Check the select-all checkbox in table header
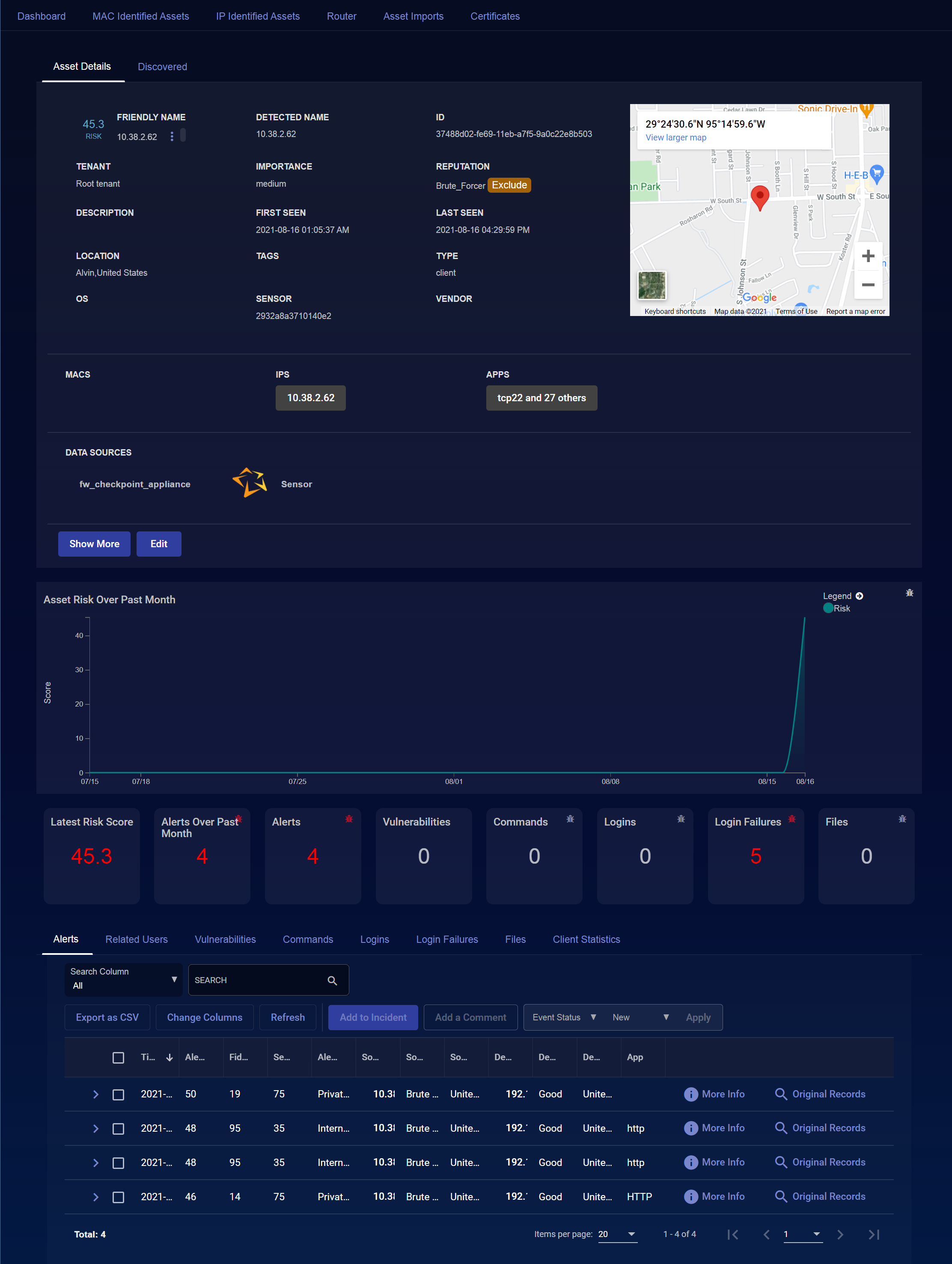Viewport: 952px width, 1264px height. (x=118, y=1058)
